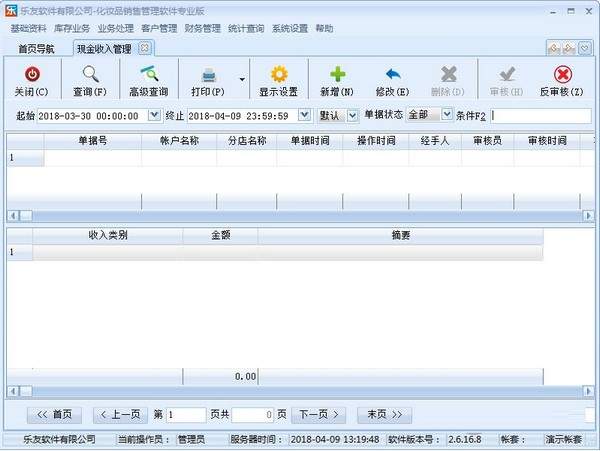This screenshot has height=451, width=600.
Task: Click the Query (查询) magnifier icon
Action: click(89, 75)
